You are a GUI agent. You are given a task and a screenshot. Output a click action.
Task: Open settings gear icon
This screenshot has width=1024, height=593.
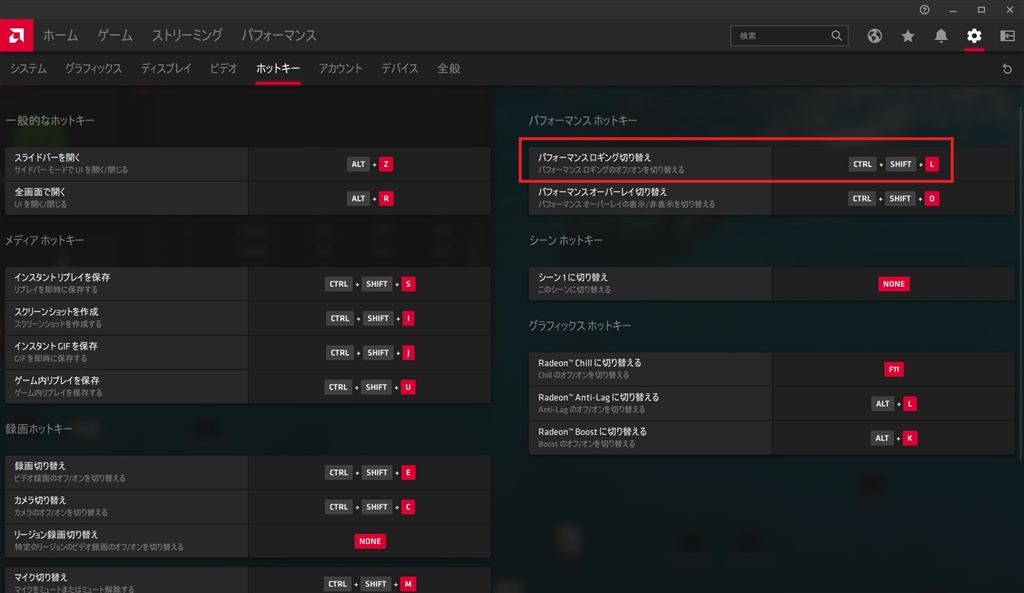click(x=974, y=36)
